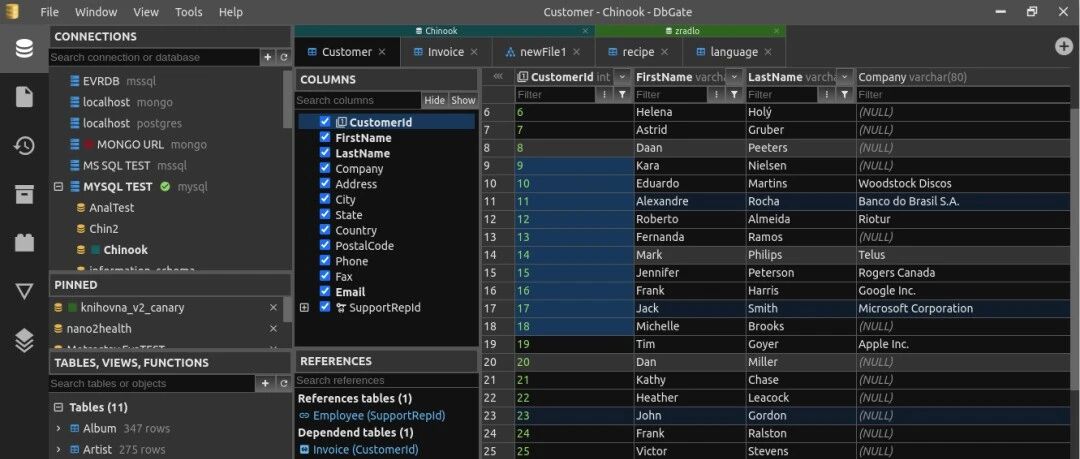Viewport: 1080px width, 459px height.
Task: Open the query history sidebar icon
Action: 24,146
